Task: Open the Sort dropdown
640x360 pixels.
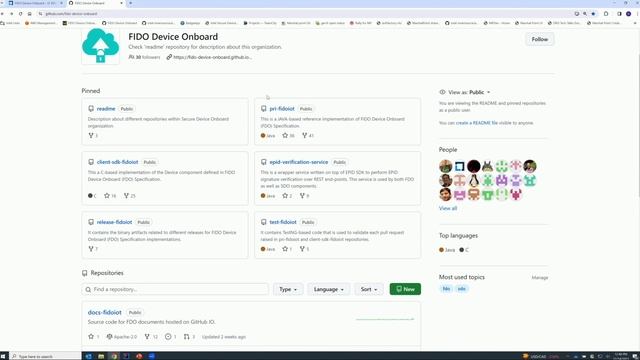Action: tap(369, 289)
